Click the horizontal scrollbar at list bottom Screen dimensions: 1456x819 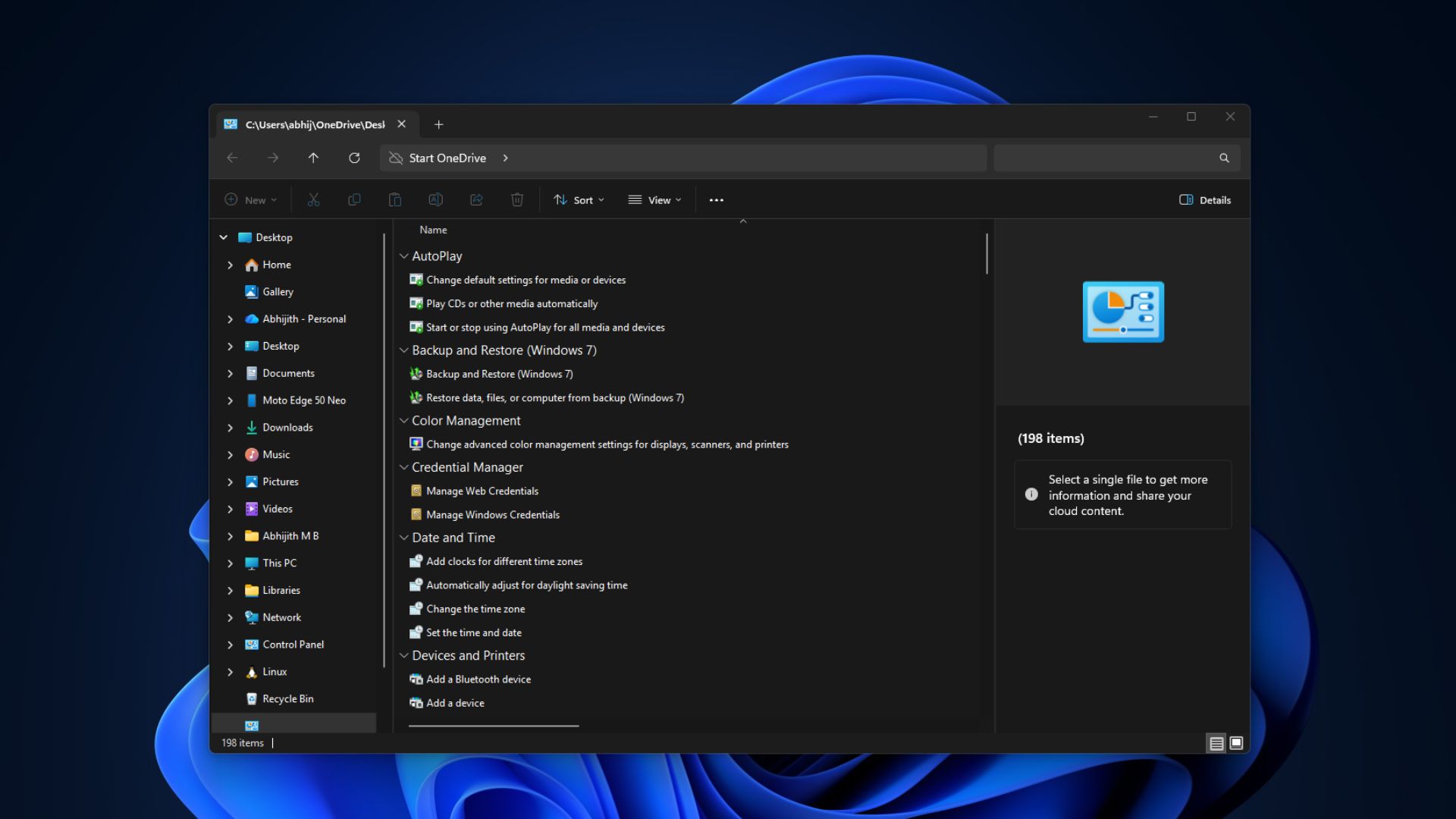pyautogui.click(x=494, y=726)
